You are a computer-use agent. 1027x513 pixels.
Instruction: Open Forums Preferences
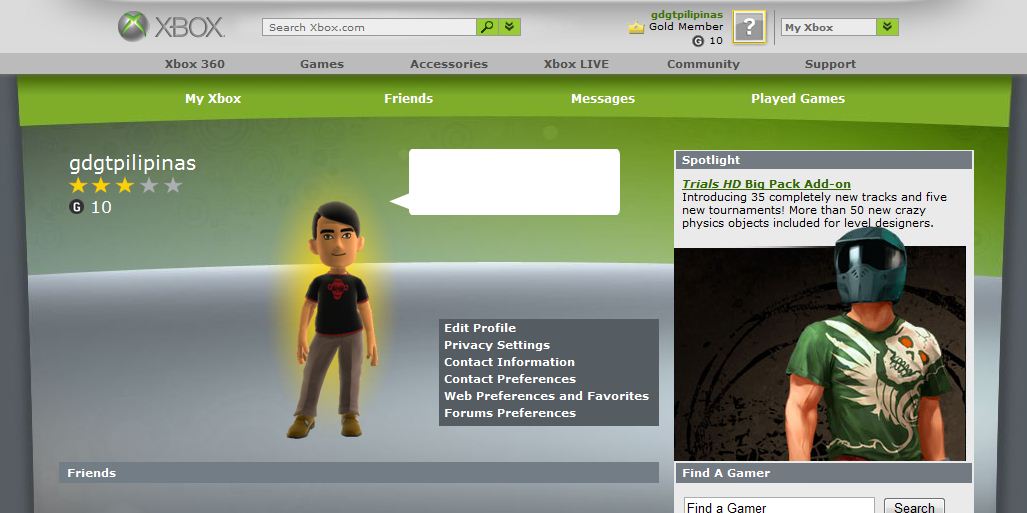tap(510, 413)
